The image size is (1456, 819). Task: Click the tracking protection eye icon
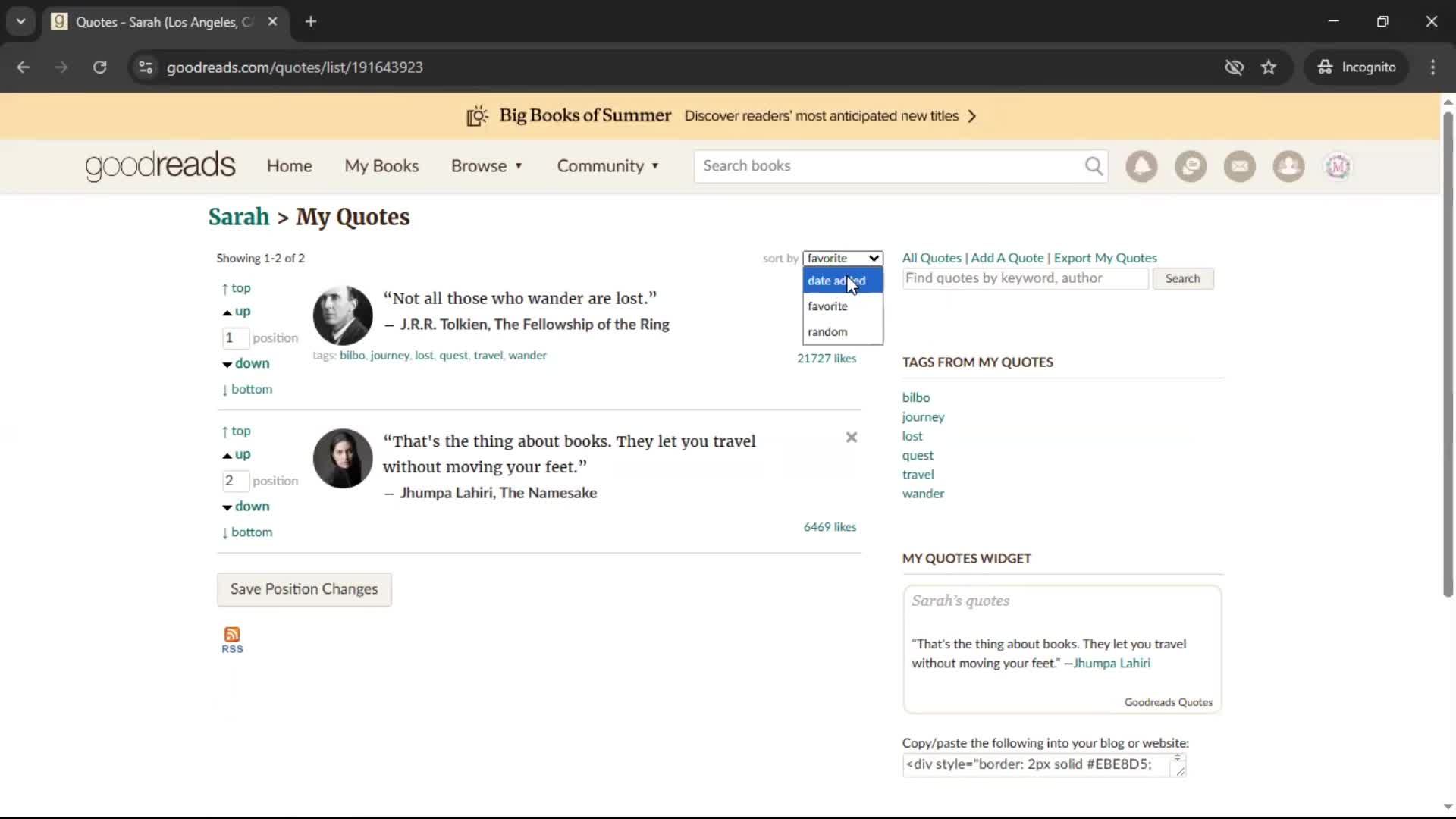[1235, 67]
